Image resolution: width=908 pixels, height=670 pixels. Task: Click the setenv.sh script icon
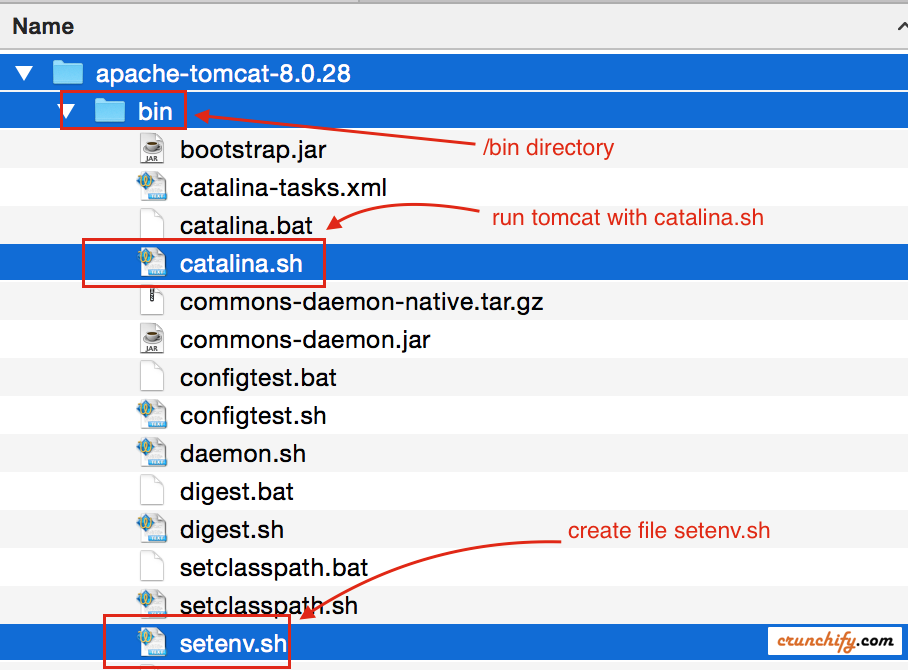click(x=151, y=644)
